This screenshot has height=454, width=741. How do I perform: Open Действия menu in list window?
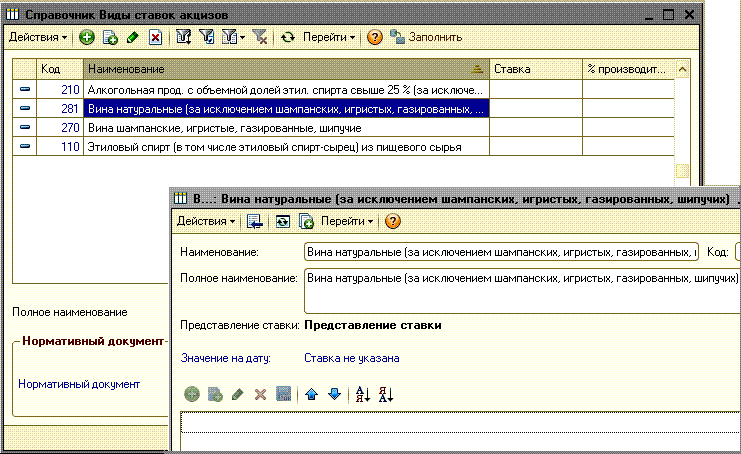(x=38, y=37)
